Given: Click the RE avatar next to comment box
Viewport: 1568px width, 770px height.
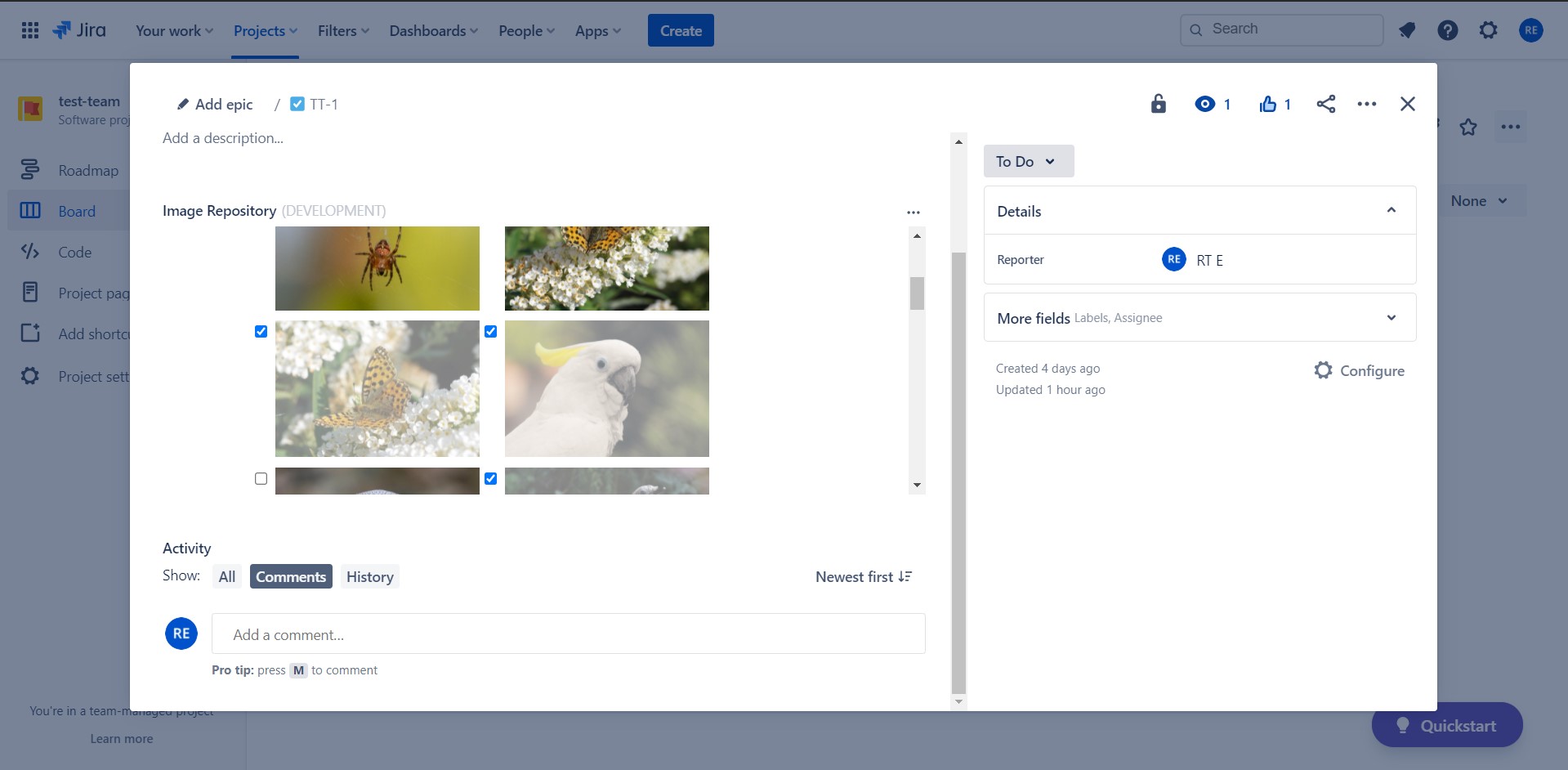Looking at the screenshot, I should (181, 633).
